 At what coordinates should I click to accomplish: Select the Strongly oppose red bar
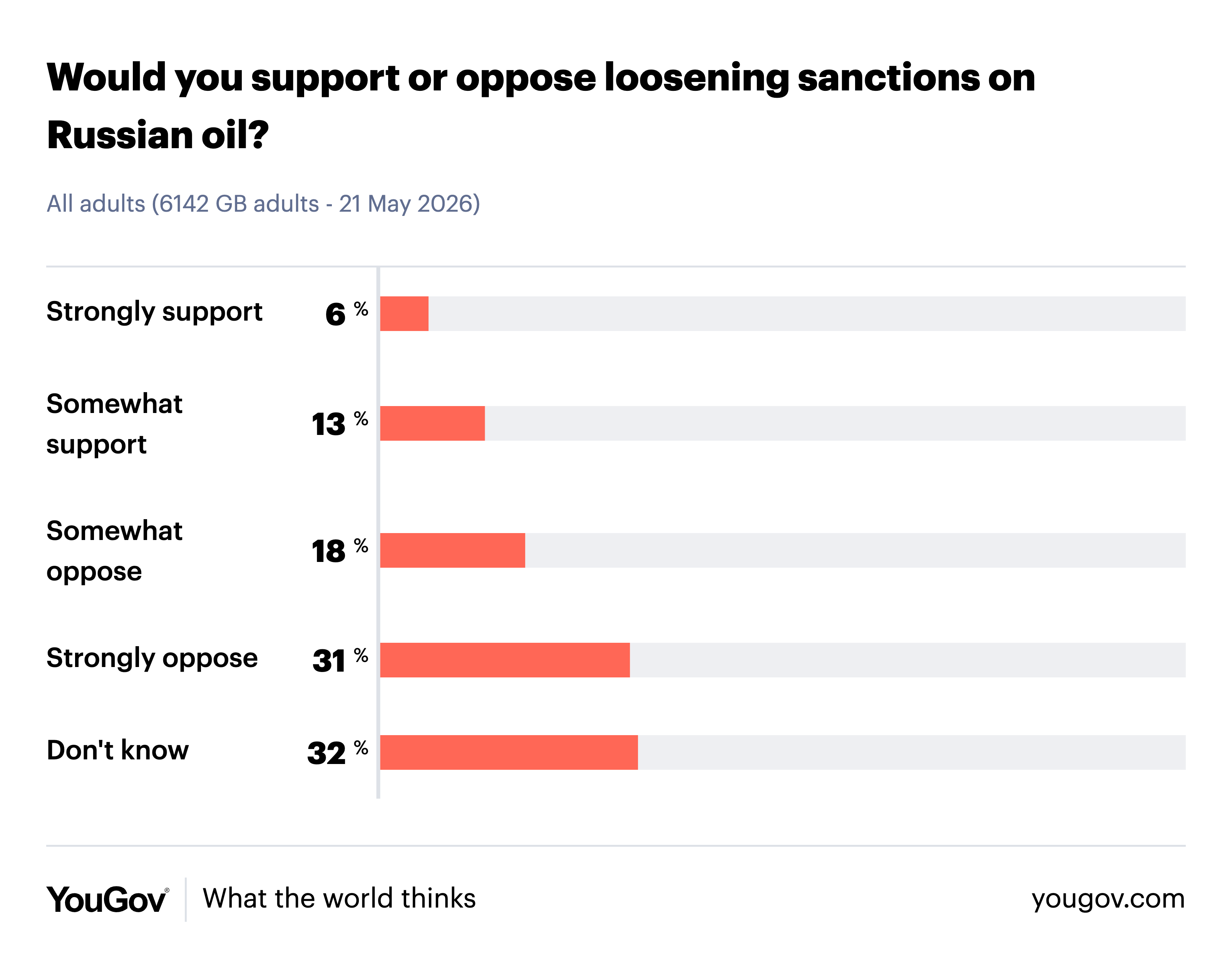[x=505, y=660]
